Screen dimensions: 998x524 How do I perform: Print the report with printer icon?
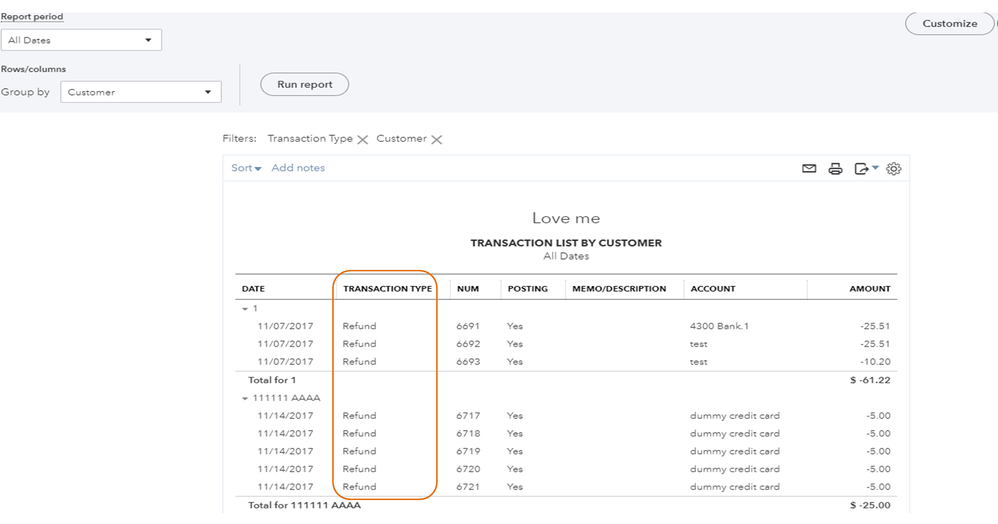(x=836, y=169)
